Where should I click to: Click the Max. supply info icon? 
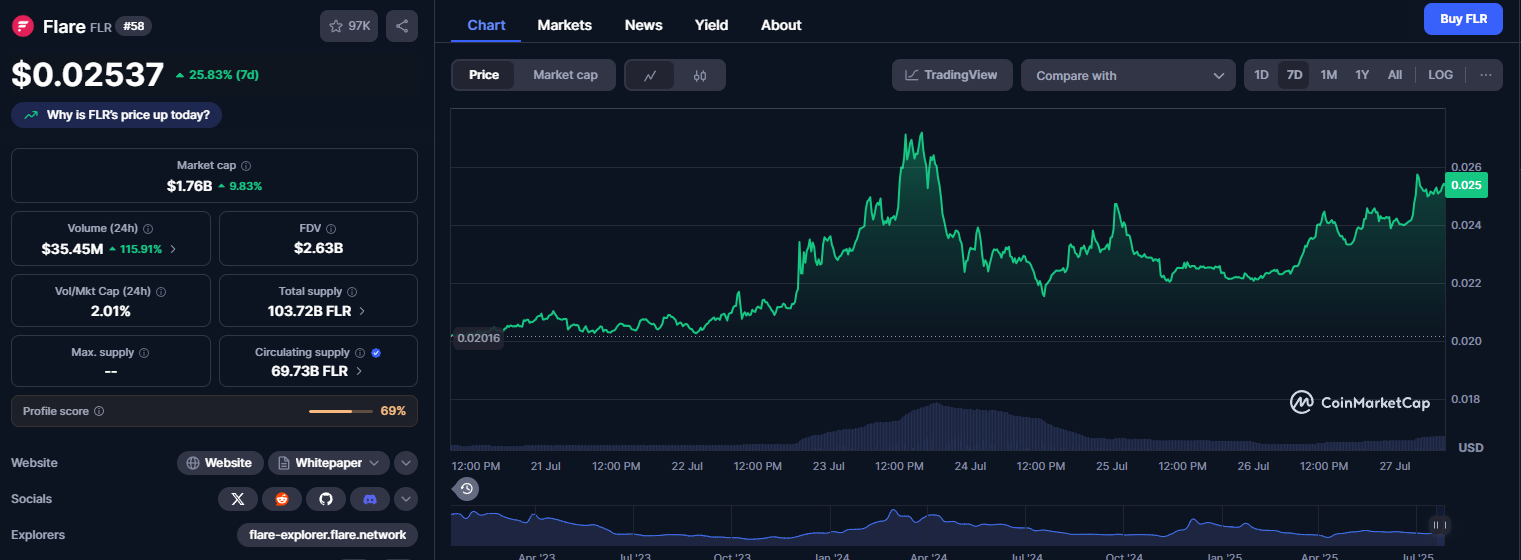[144, 353]
